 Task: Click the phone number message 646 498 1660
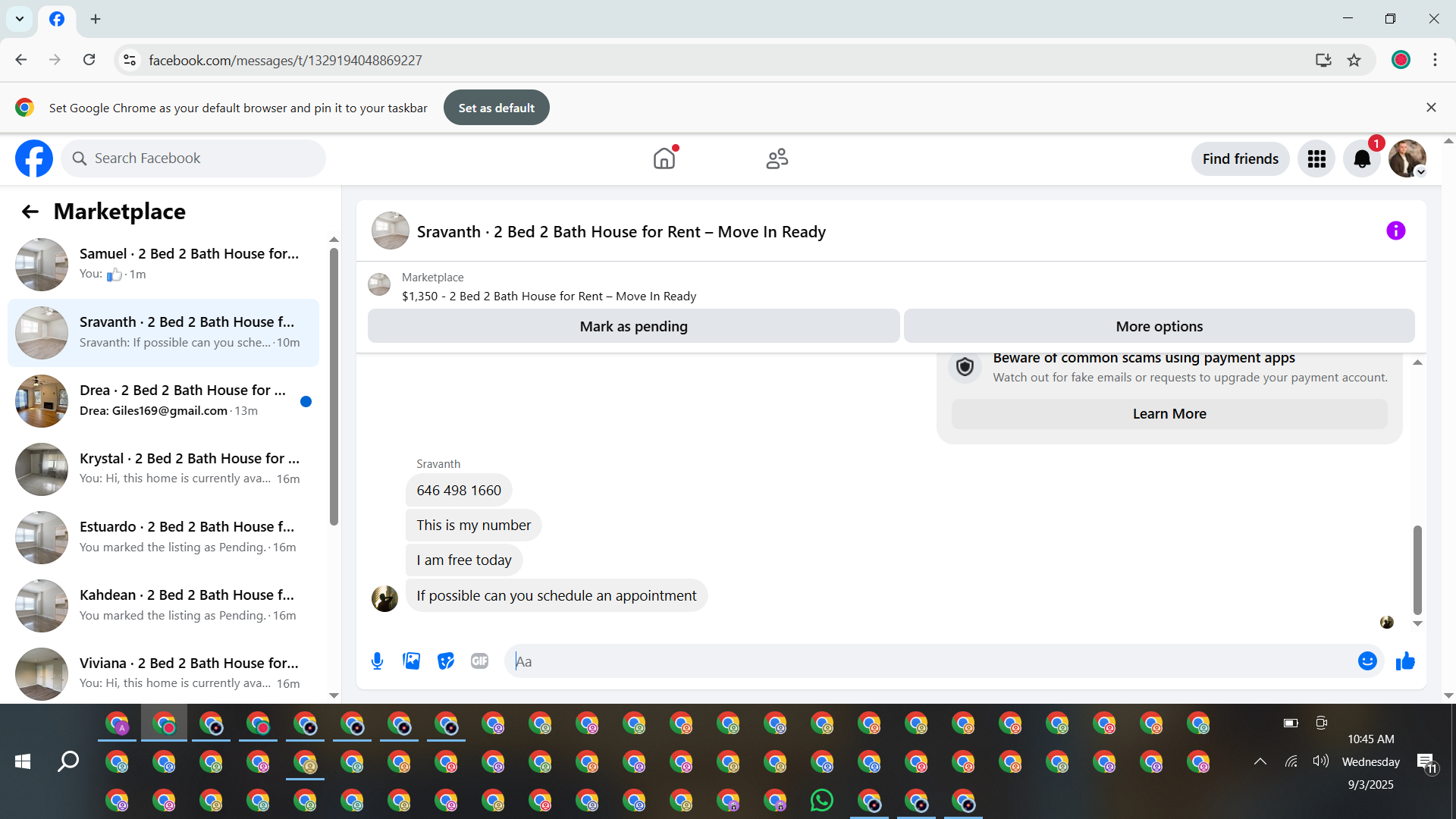tap(459, 491)
